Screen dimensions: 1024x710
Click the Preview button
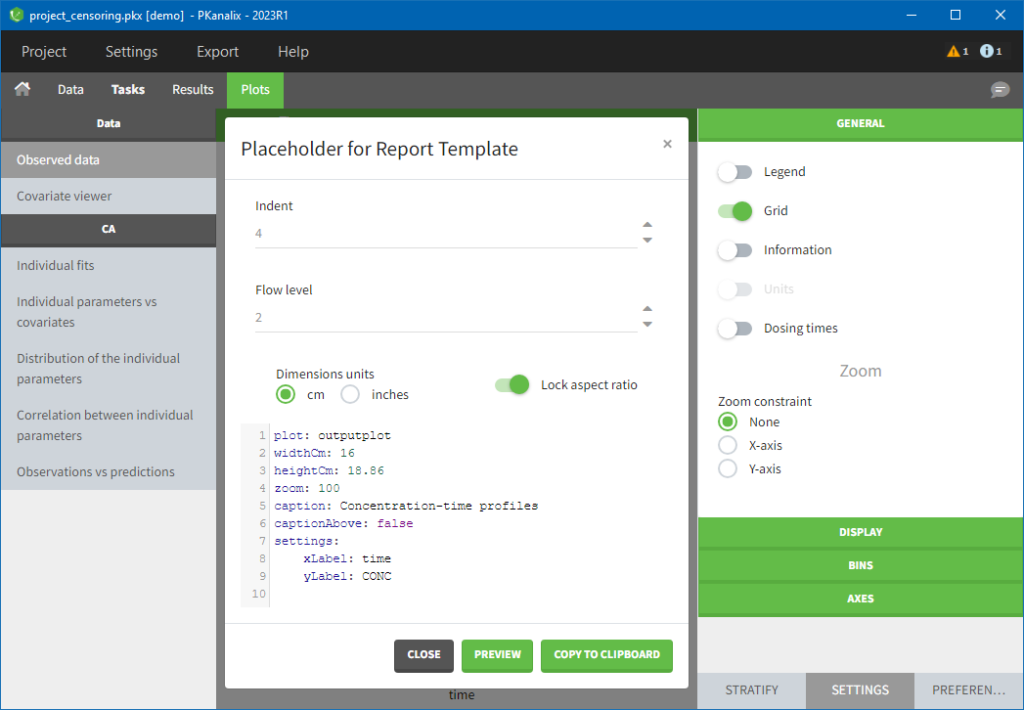497,655
